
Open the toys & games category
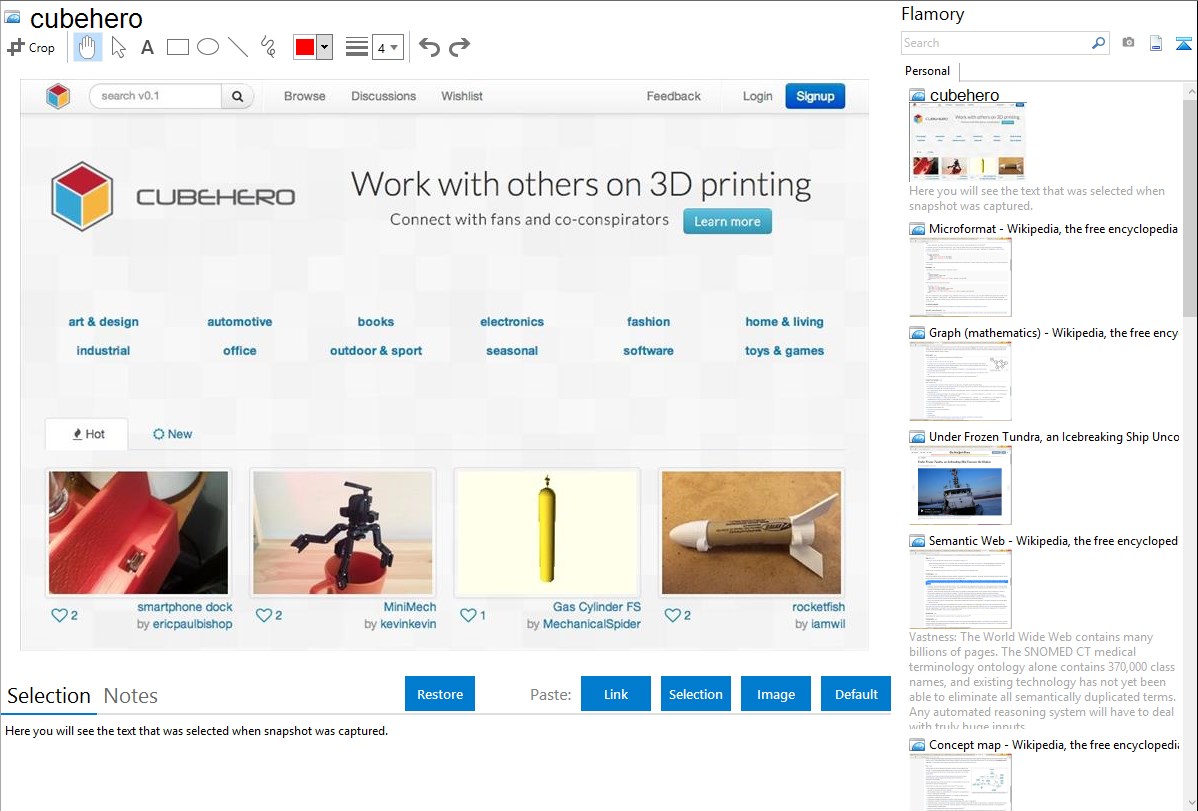(x=785, y=351)
